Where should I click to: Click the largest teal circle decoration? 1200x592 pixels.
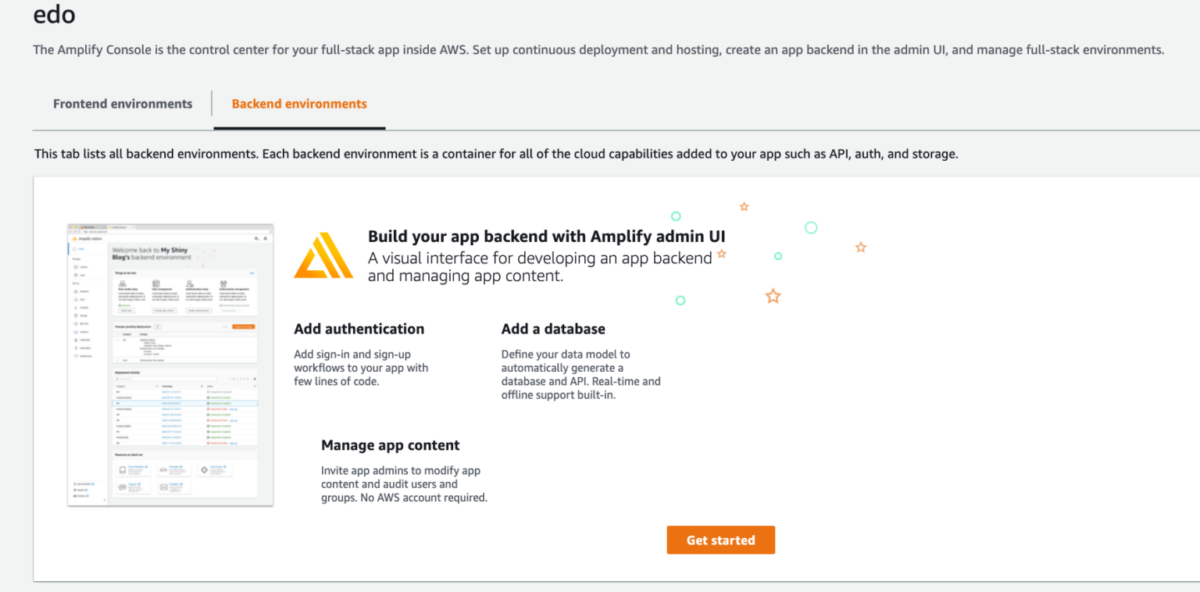pyautogui.click(x=811, y=228)
